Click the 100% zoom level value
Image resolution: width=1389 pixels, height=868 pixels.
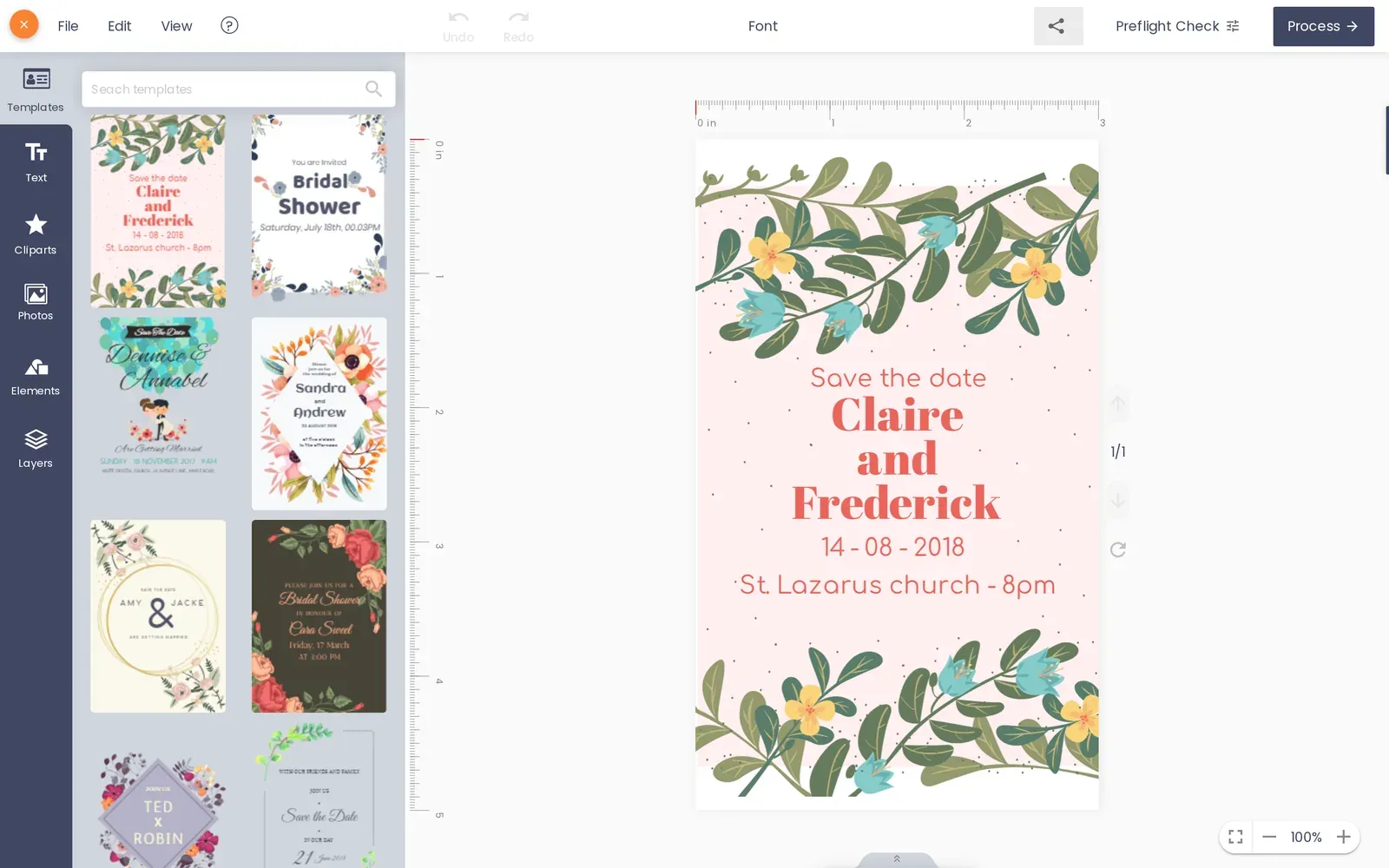point(1306,837)
